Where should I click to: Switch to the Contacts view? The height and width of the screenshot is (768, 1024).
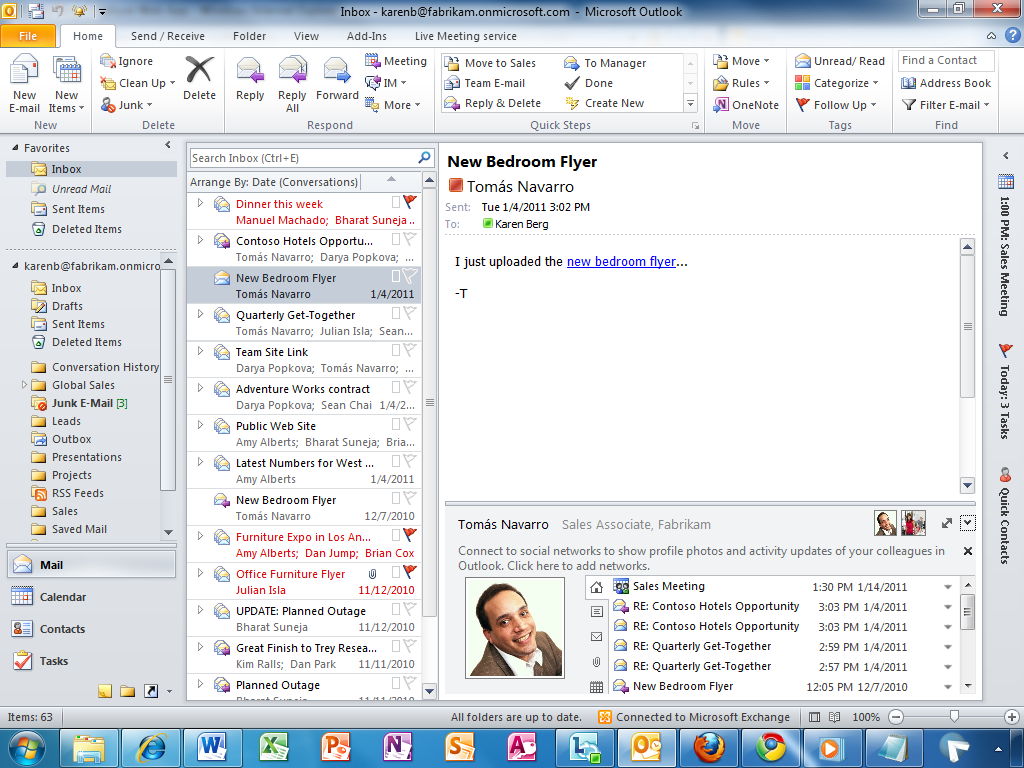(91, 629)
